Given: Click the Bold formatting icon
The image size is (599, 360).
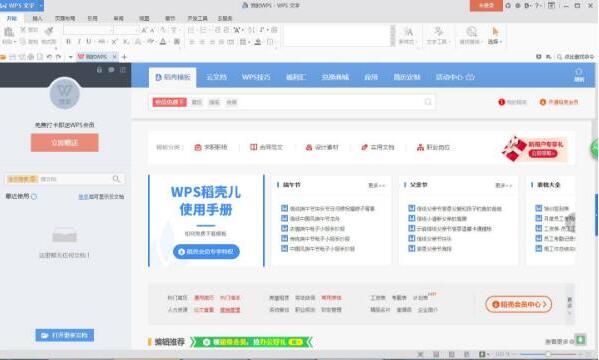Looking at the screenshot, I should pos(68,42).
